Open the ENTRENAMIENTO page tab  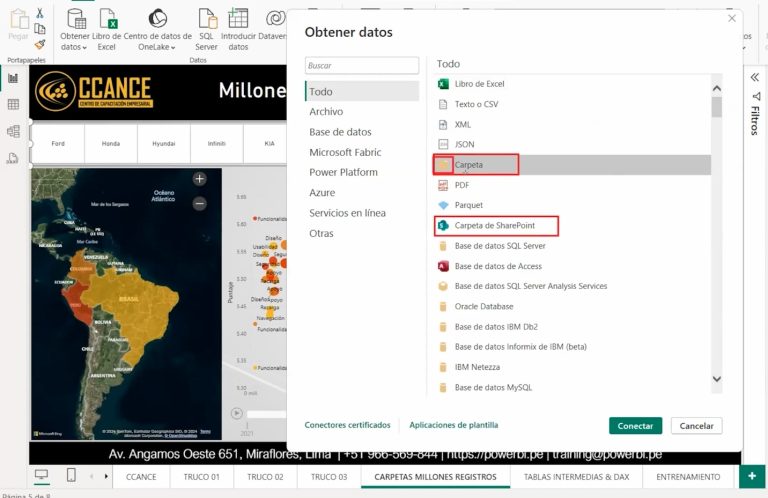[688, 476]
